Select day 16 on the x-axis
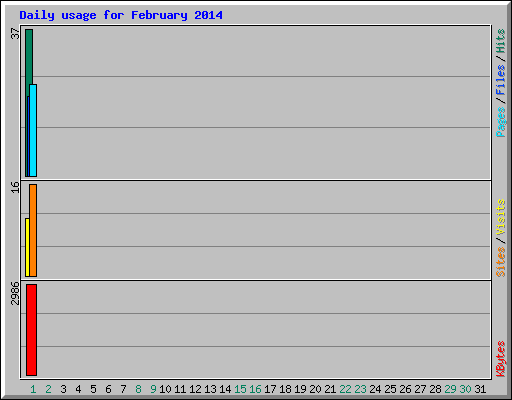The image size is (512, 400). point(255,389)
